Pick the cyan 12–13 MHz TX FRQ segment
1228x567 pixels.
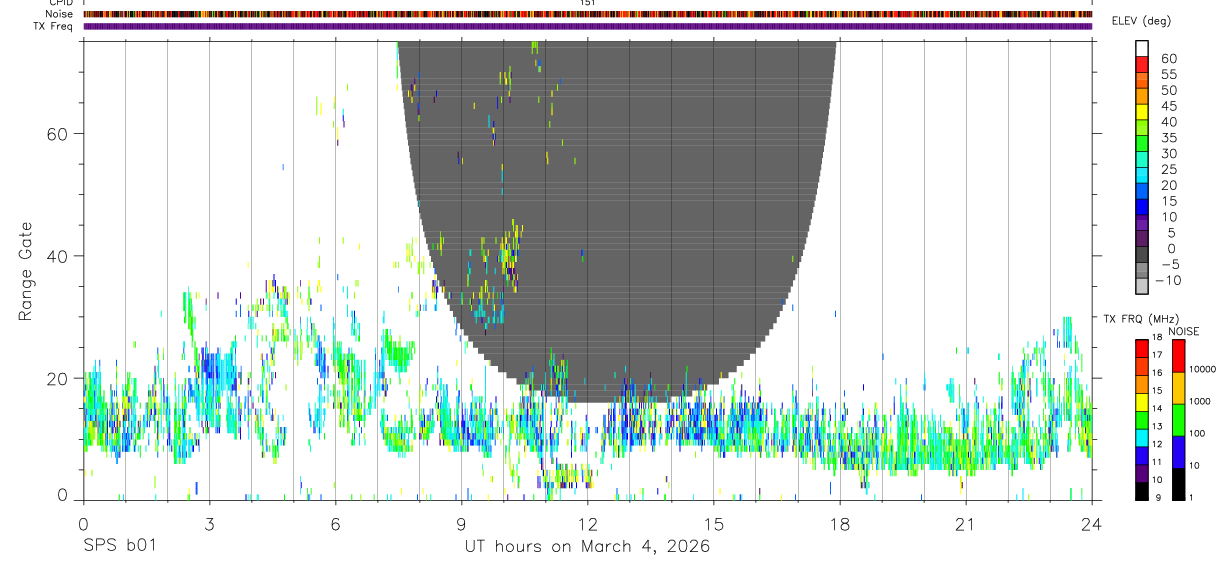point(1142,437)
